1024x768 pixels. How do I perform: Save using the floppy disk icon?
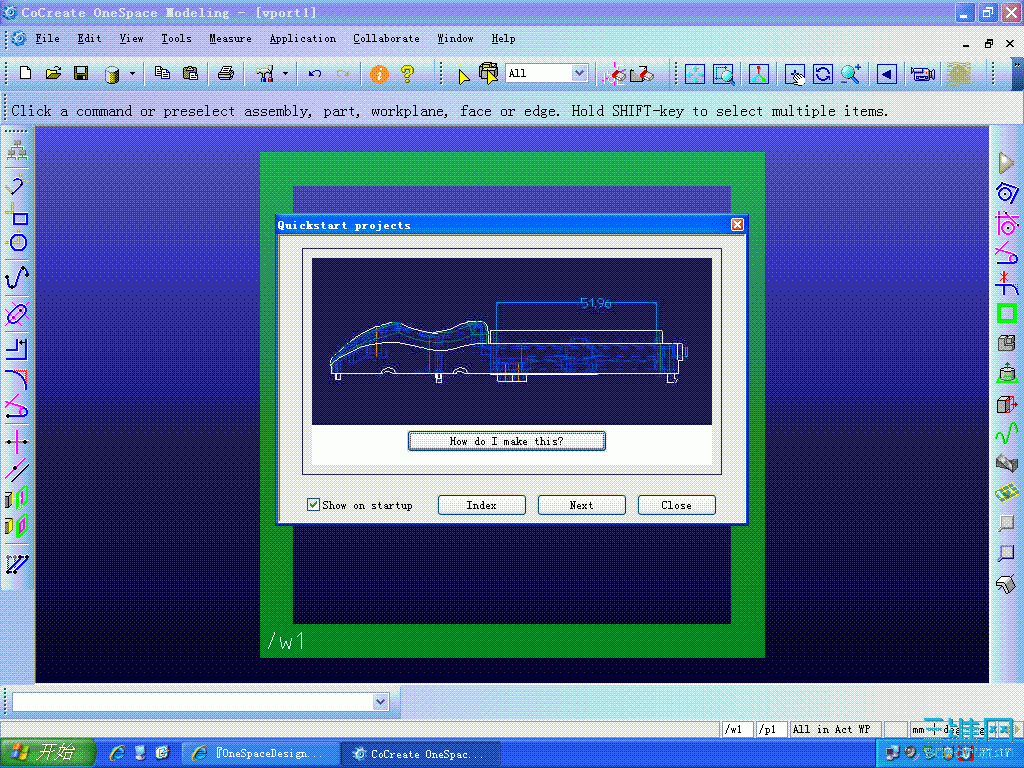81,73
